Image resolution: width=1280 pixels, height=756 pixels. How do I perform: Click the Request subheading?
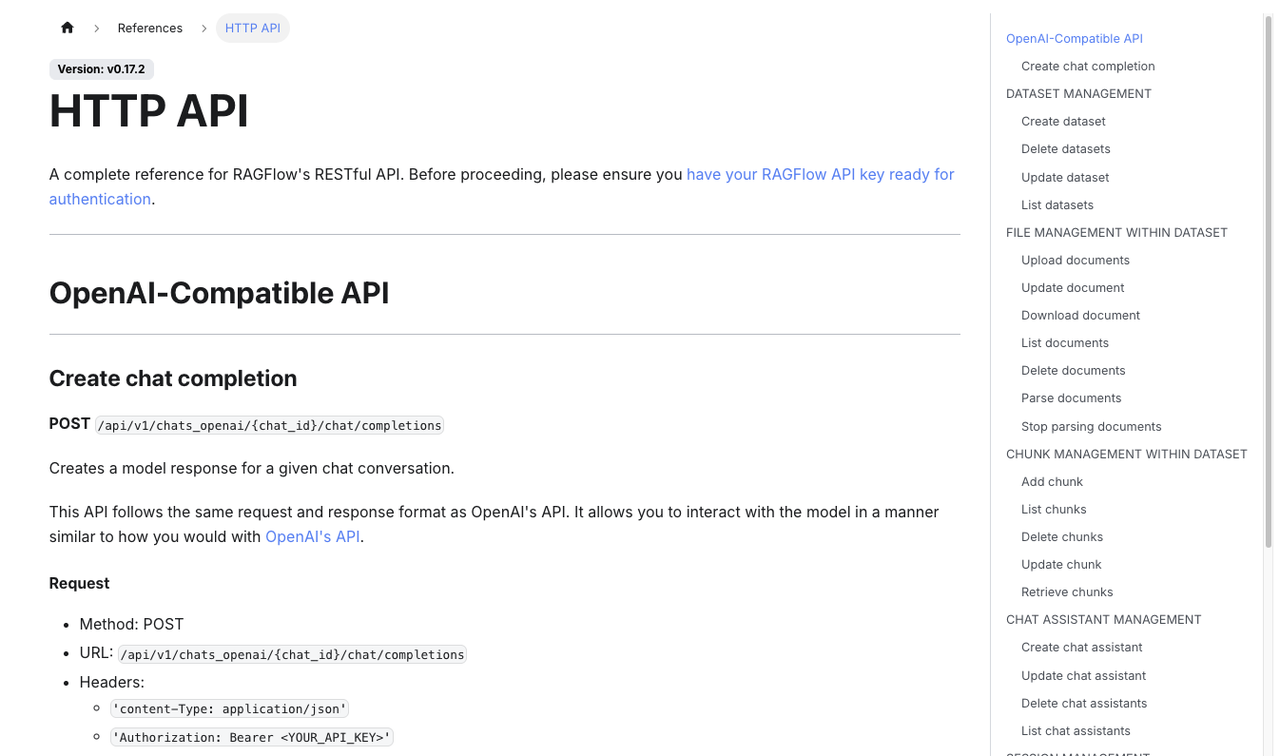click(79, 583)
